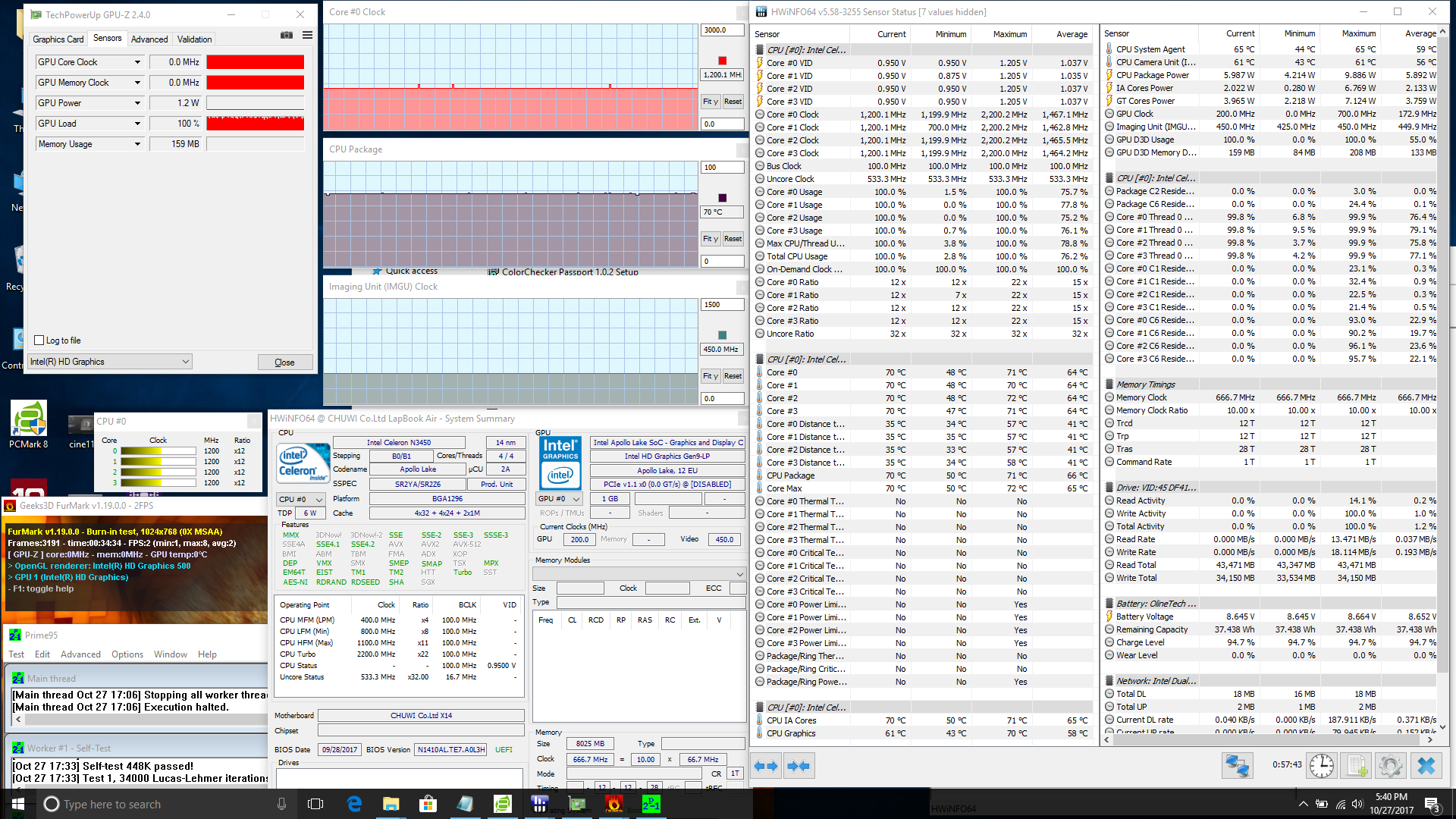Switch to Graphics Card tab

[58, 39]
